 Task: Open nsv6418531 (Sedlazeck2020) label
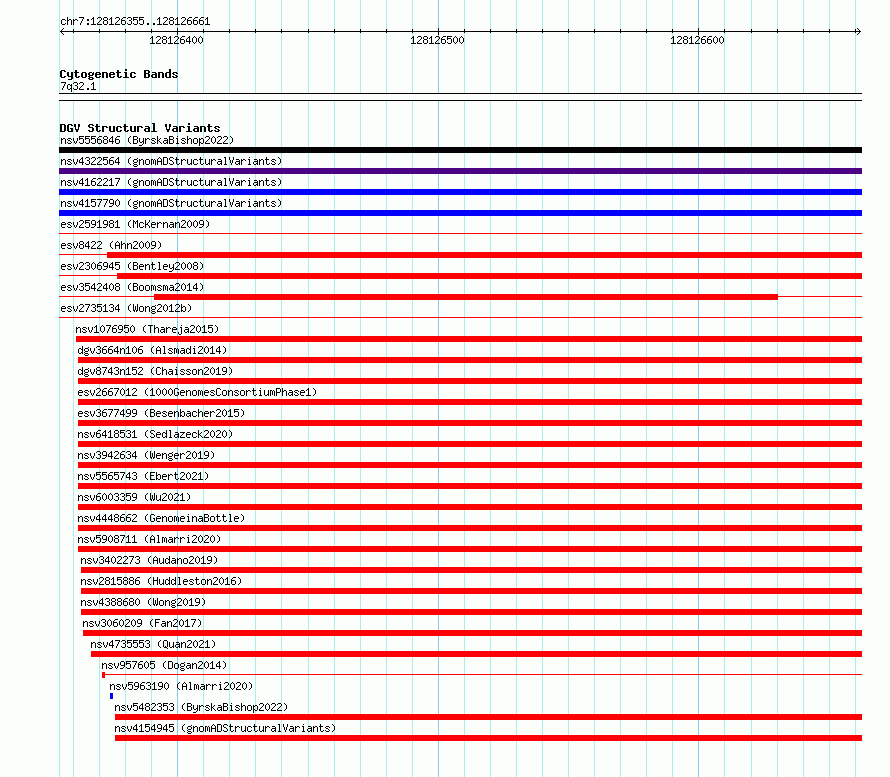click(155, 434)
